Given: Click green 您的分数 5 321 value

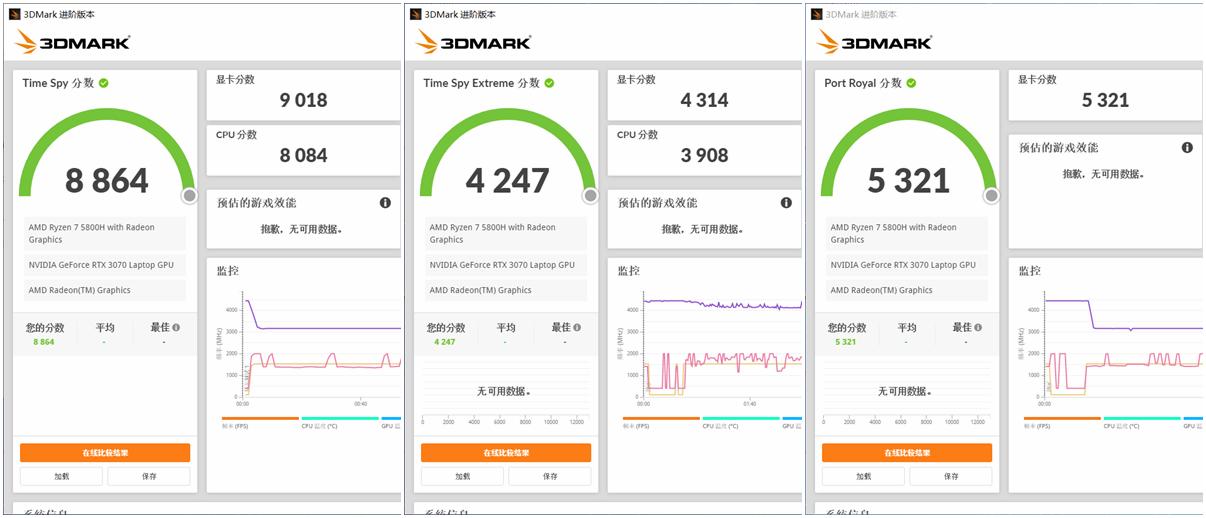Looking at the screenshot, I should tap(846, 342).
